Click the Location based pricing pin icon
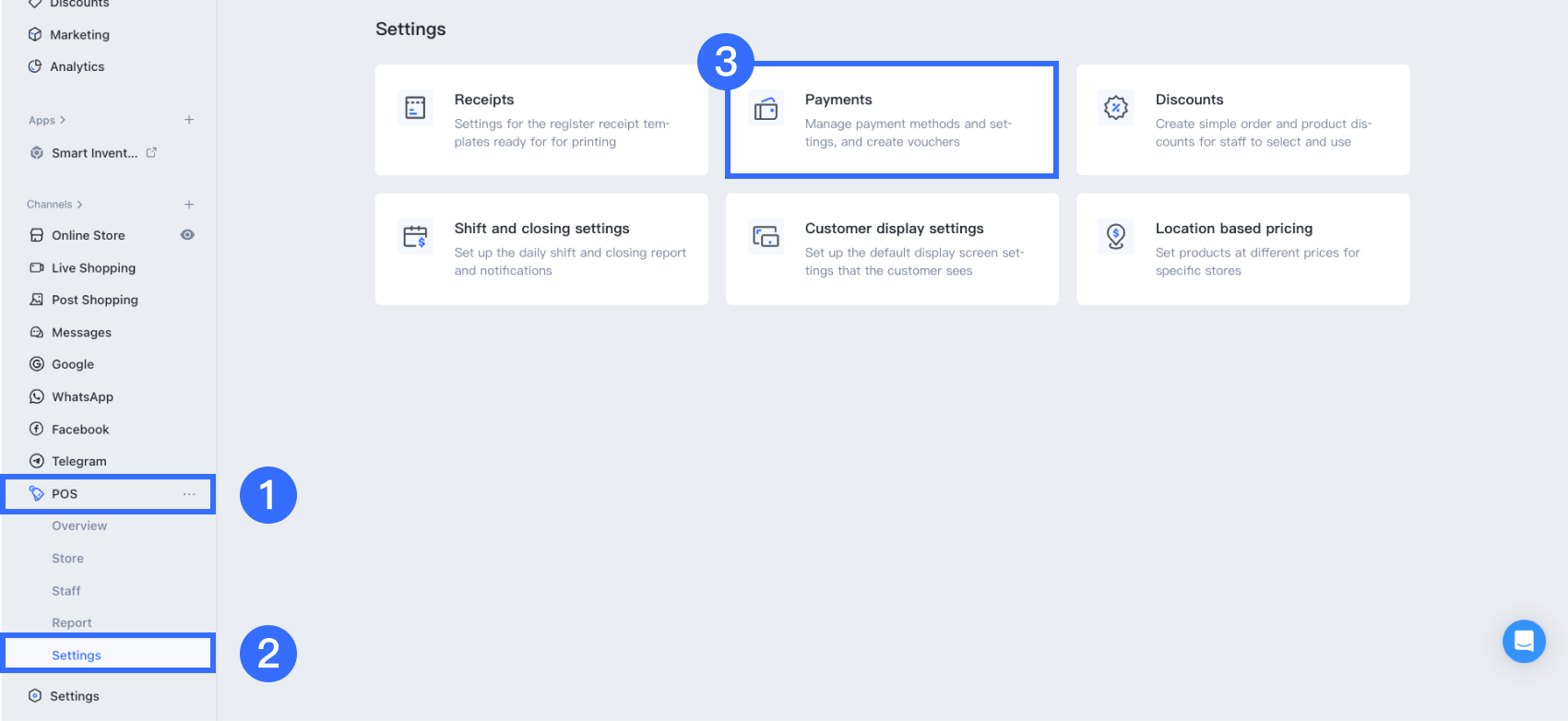The image size is (1568, 721). tap(1116, 237)
